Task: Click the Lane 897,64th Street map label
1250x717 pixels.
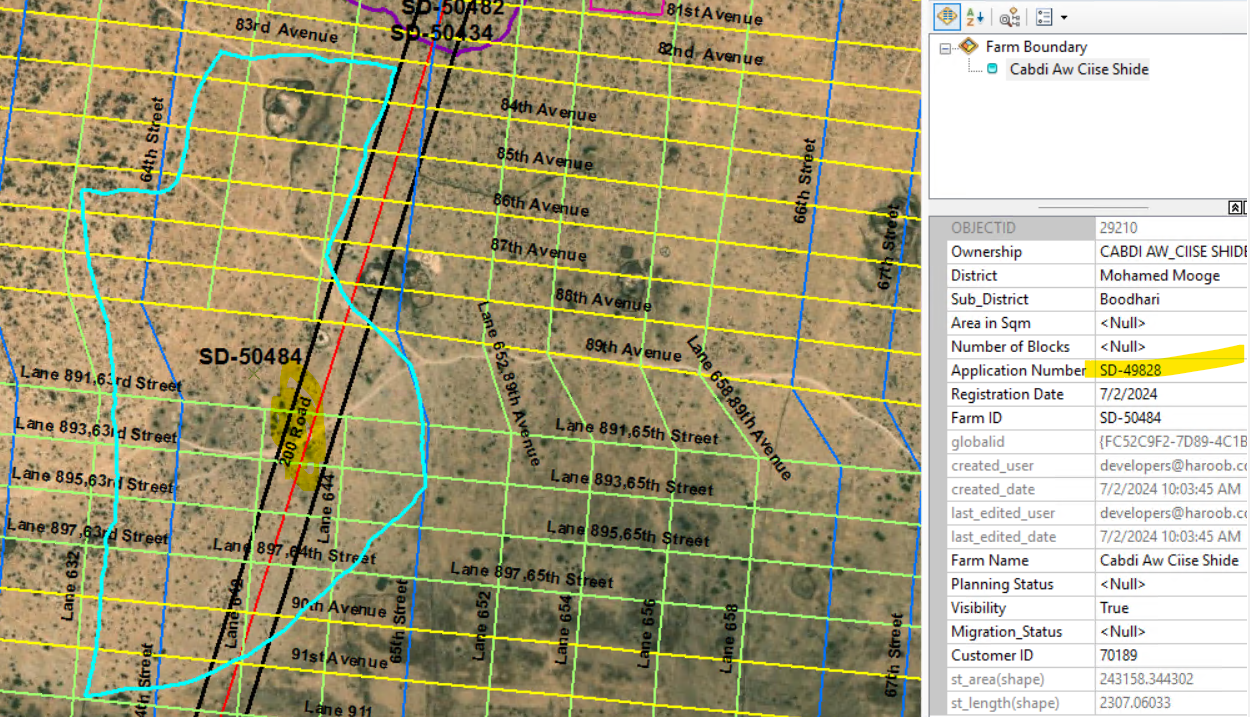Action: pos(294,550)
